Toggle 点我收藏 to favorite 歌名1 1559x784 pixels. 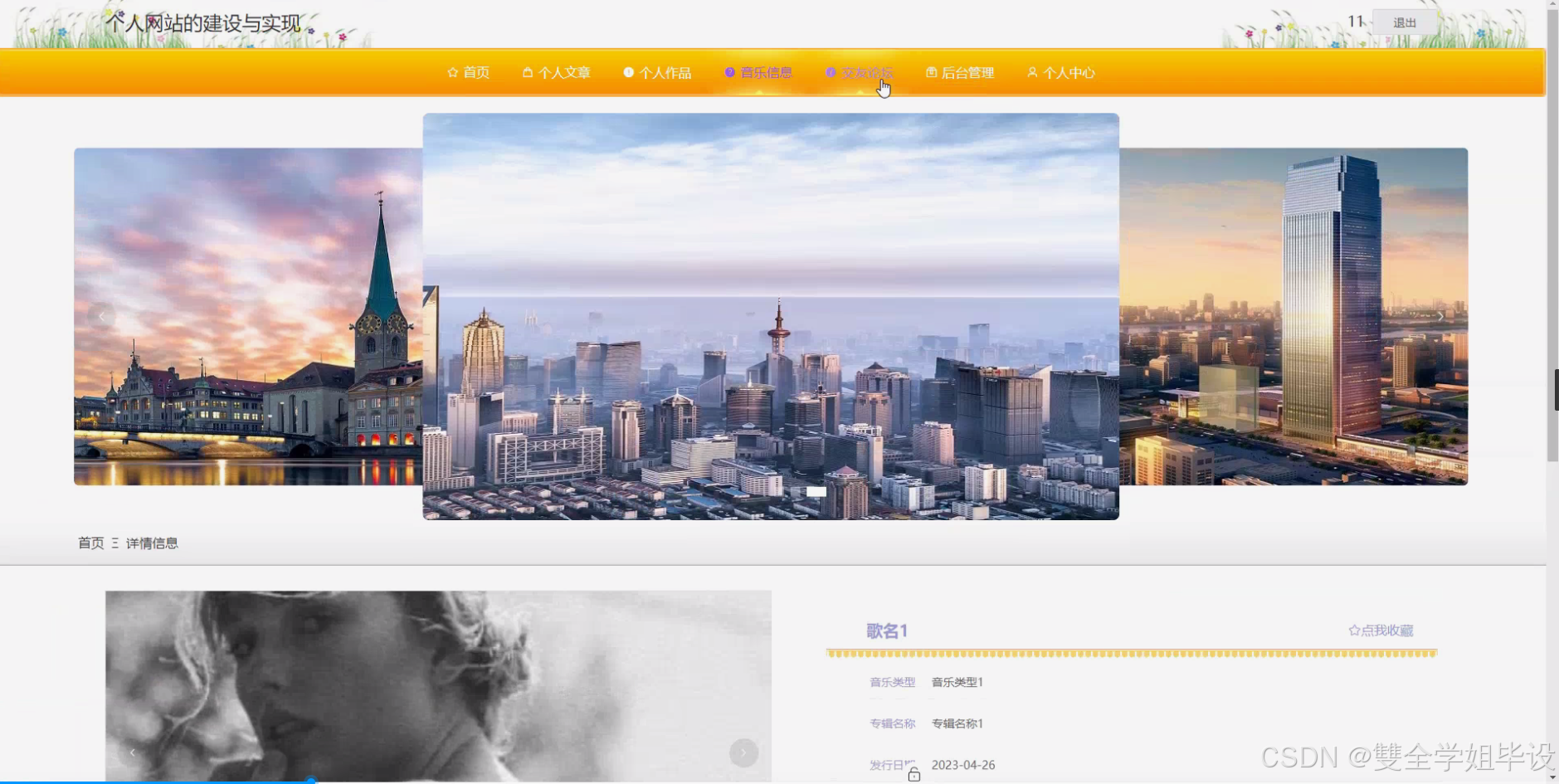pos(1381,630)
